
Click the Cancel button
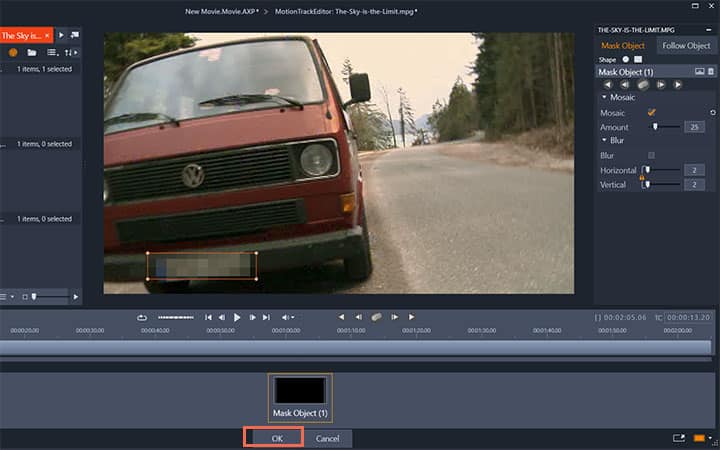327,438
